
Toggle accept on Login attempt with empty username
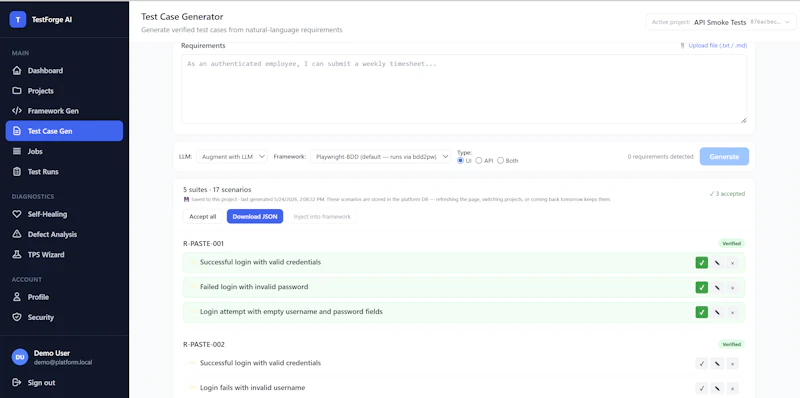702,312
